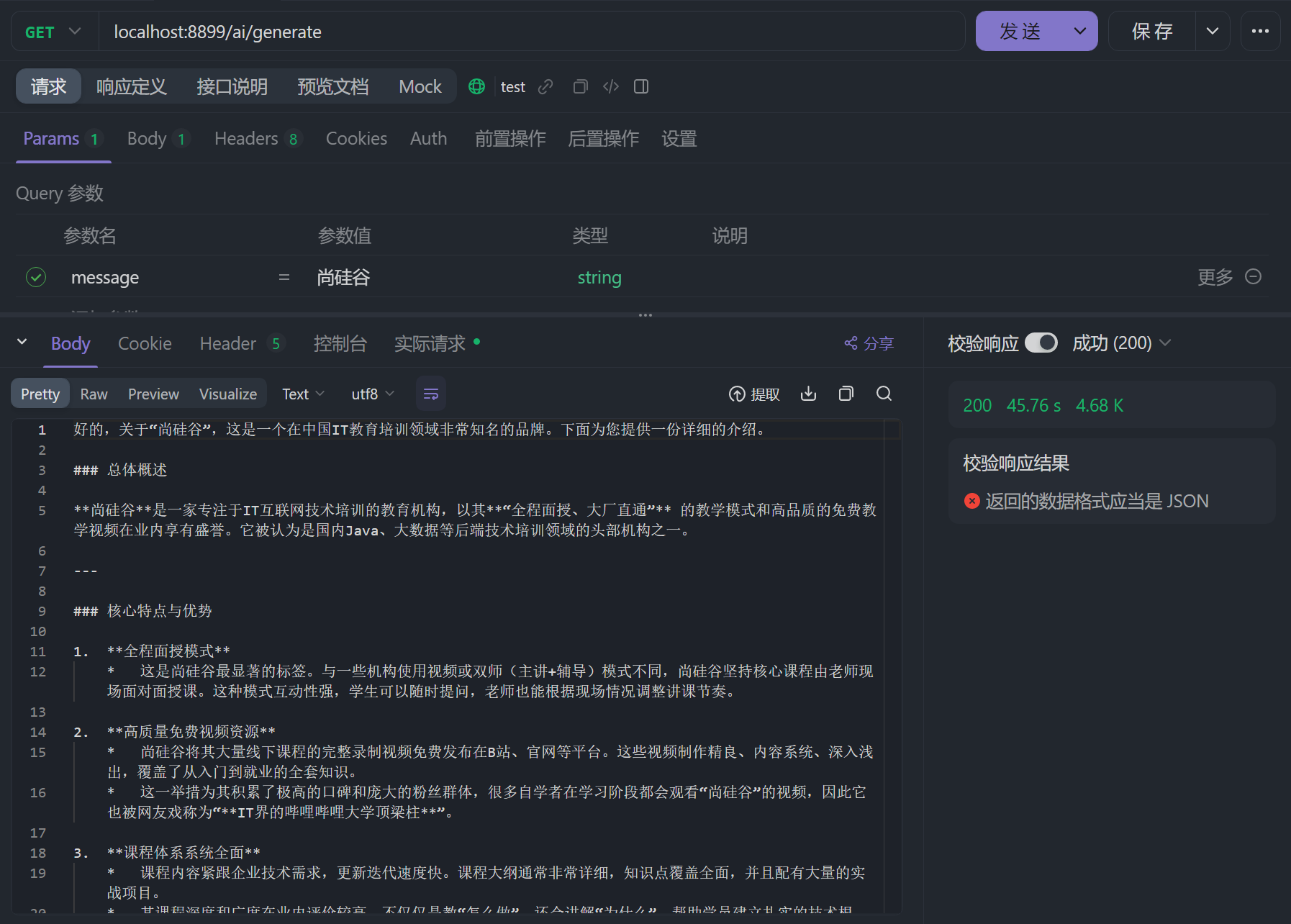Download the response body
1291x924 pixels.
coord(808,394)
